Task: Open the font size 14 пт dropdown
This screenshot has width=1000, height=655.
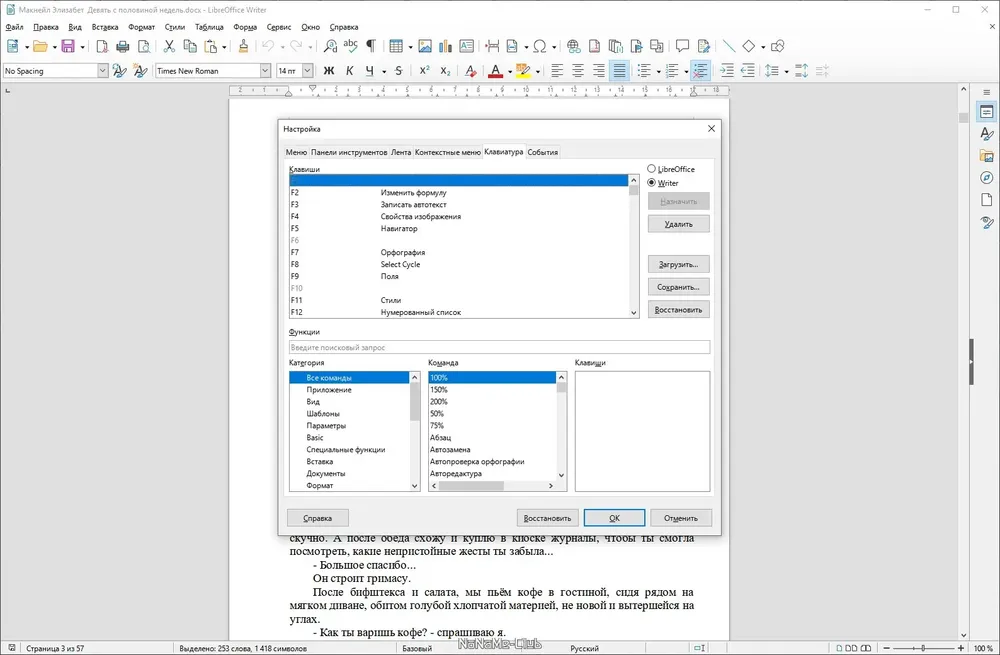Action: click(x=307, y=71)
